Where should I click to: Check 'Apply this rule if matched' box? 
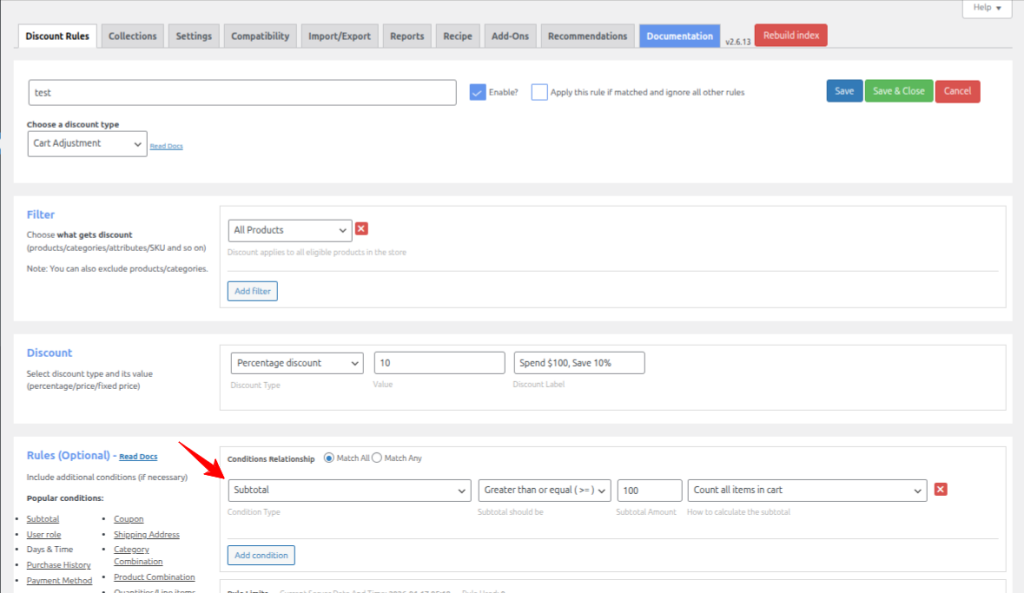coord(540,92)
